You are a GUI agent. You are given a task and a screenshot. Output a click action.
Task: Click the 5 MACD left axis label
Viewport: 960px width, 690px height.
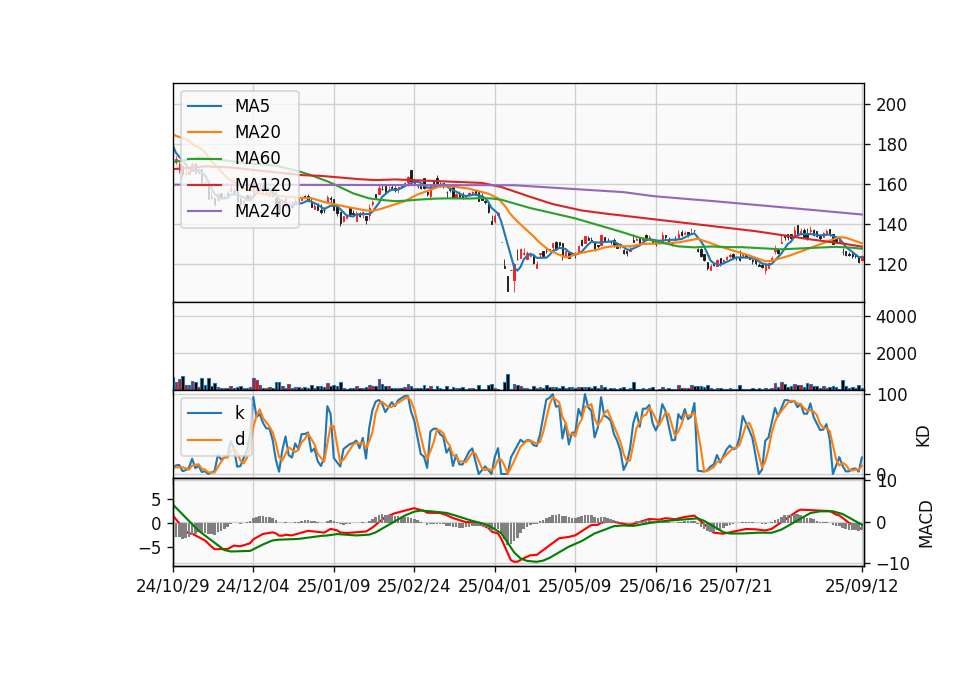click(x=156, y=500)
